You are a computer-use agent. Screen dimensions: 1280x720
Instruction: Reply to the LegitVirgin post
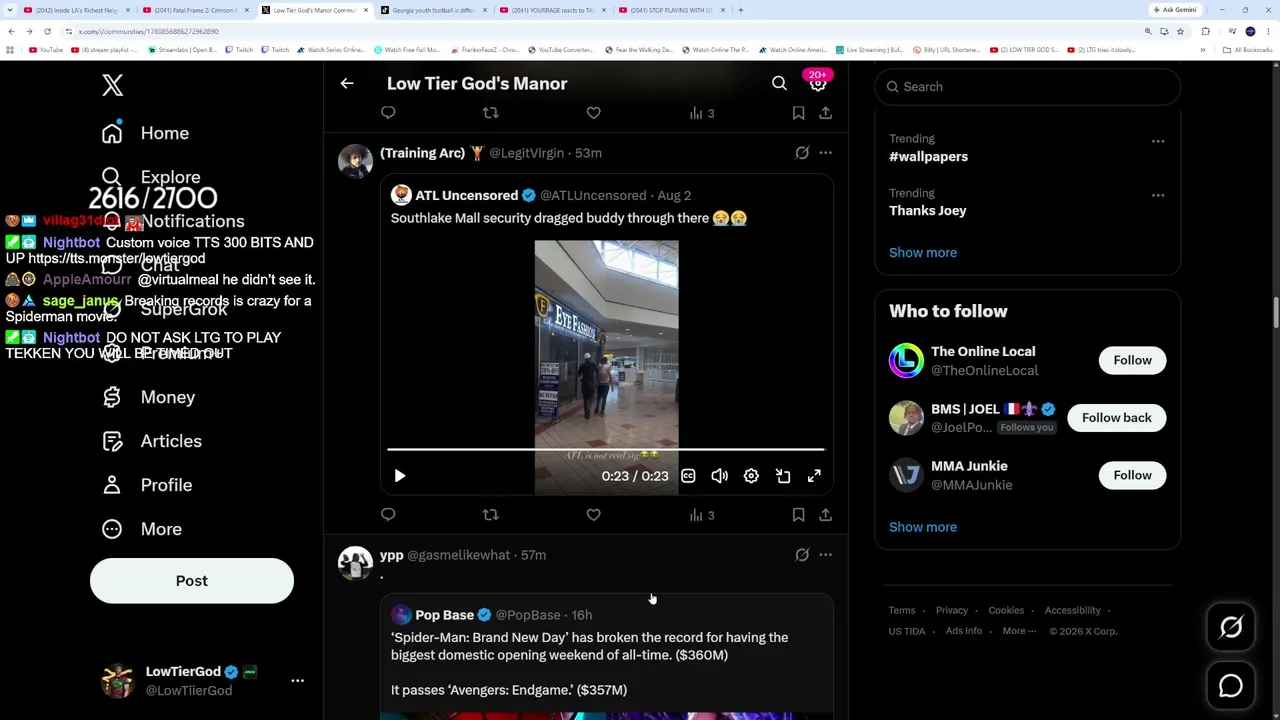(388, 515)
